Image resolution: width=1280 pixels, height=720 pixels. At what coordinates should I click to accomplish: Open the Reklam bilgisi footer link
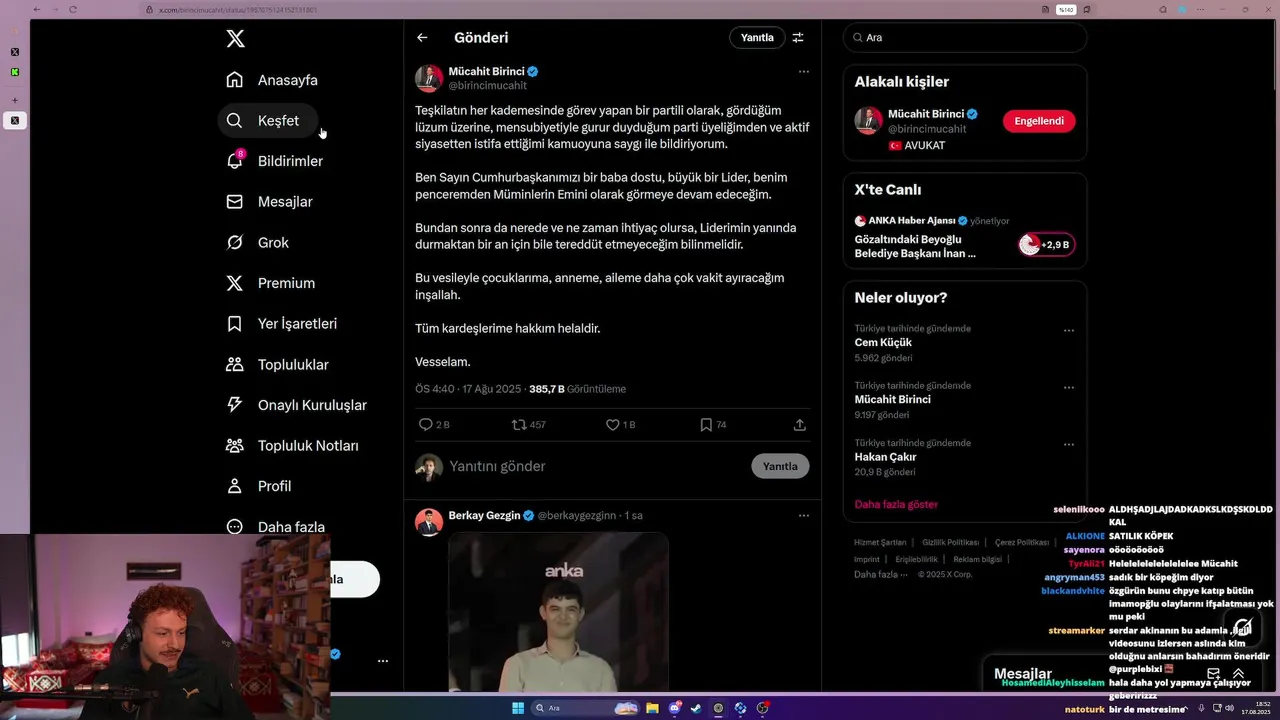[x=977, y=559]
